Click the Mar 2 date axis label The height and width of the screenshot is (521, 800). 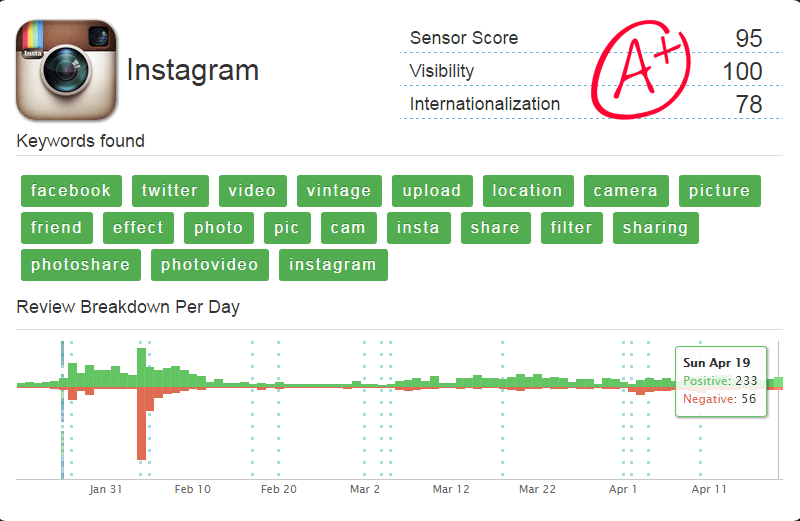point(365,489)
